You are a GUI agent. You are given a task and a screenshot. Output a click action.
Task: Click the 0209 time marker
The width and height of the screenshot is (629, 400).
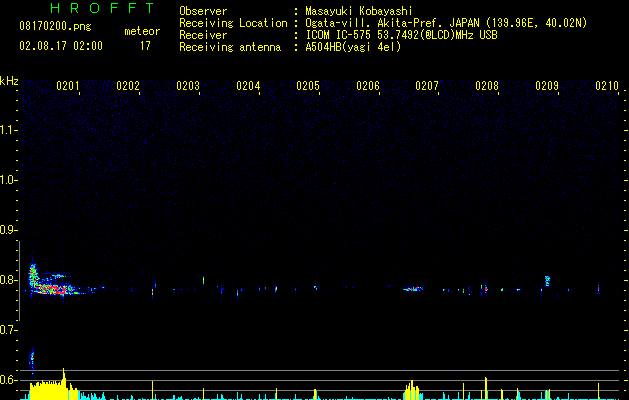(x=547, y=86)
